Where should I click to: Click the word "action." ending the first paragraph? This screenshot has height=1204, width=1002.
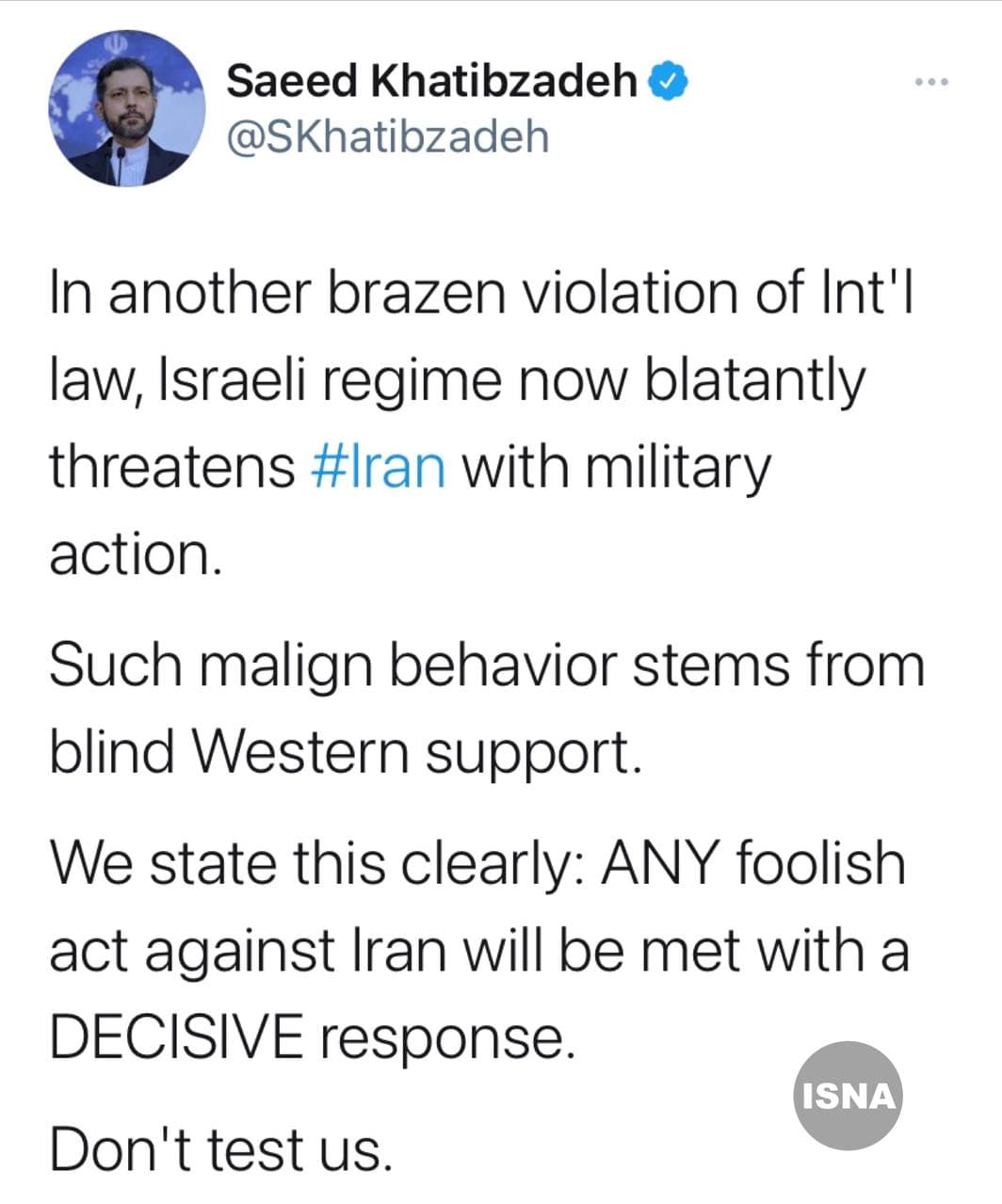[136, 554]
